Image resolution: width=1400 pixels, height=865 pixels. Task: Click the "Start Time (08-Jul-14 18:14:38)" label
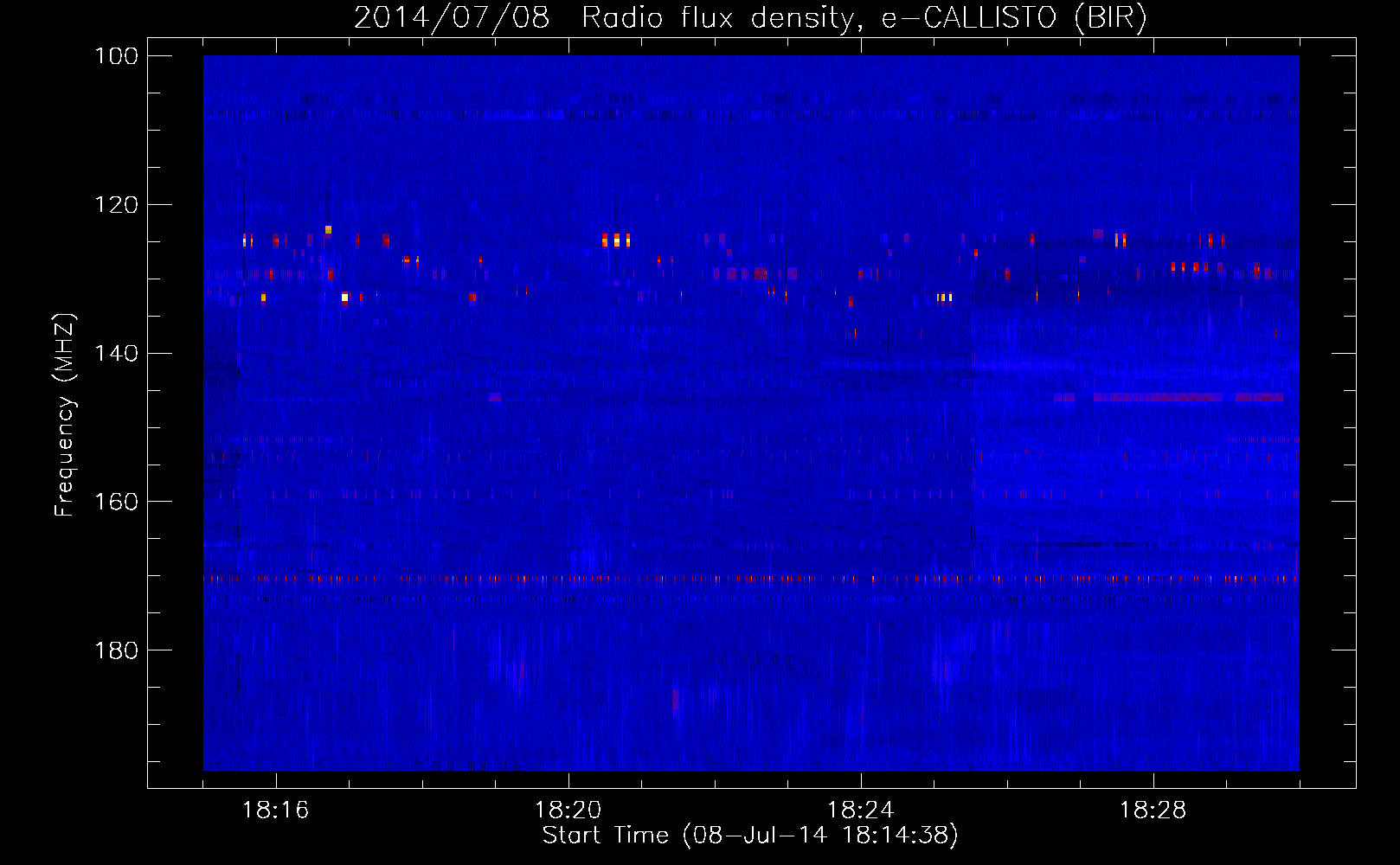(750, 836)
